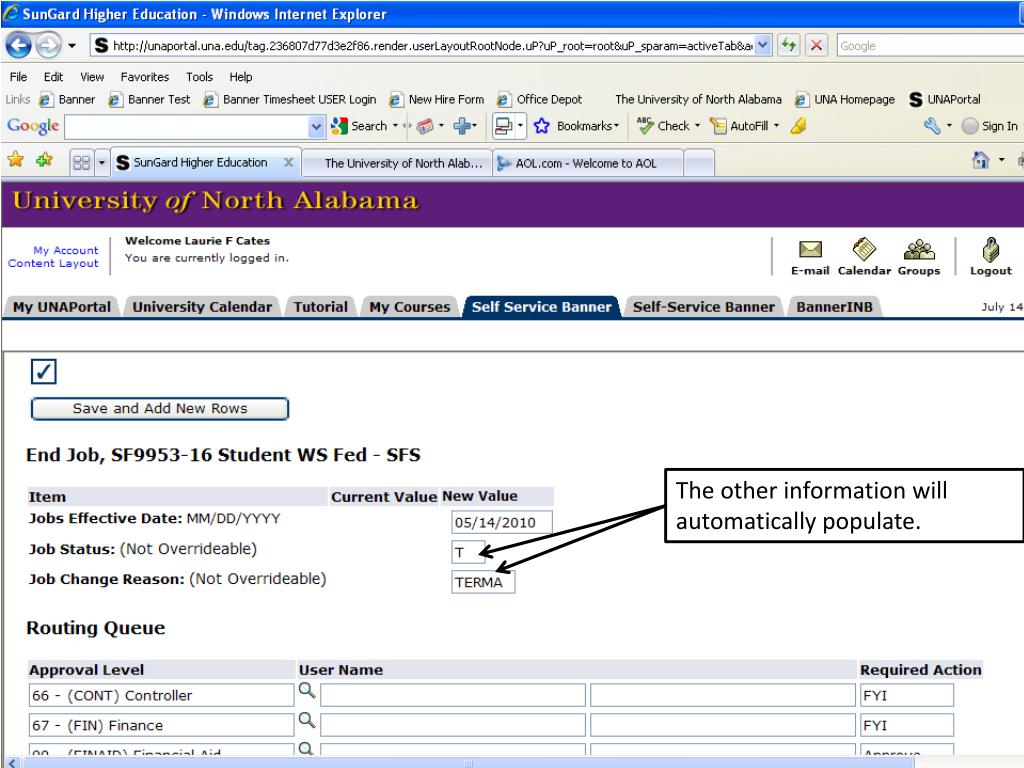Toggle the checkmark box above Save button
Viewport: 1024px width, 768px height.
point(44,371)
